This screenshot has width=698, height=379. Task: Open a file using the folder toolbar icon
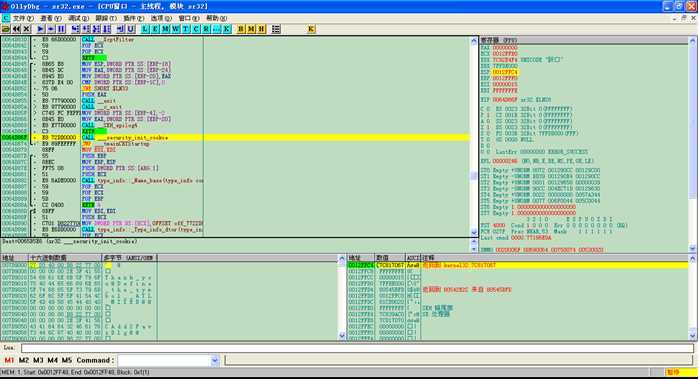pos(6,29)
